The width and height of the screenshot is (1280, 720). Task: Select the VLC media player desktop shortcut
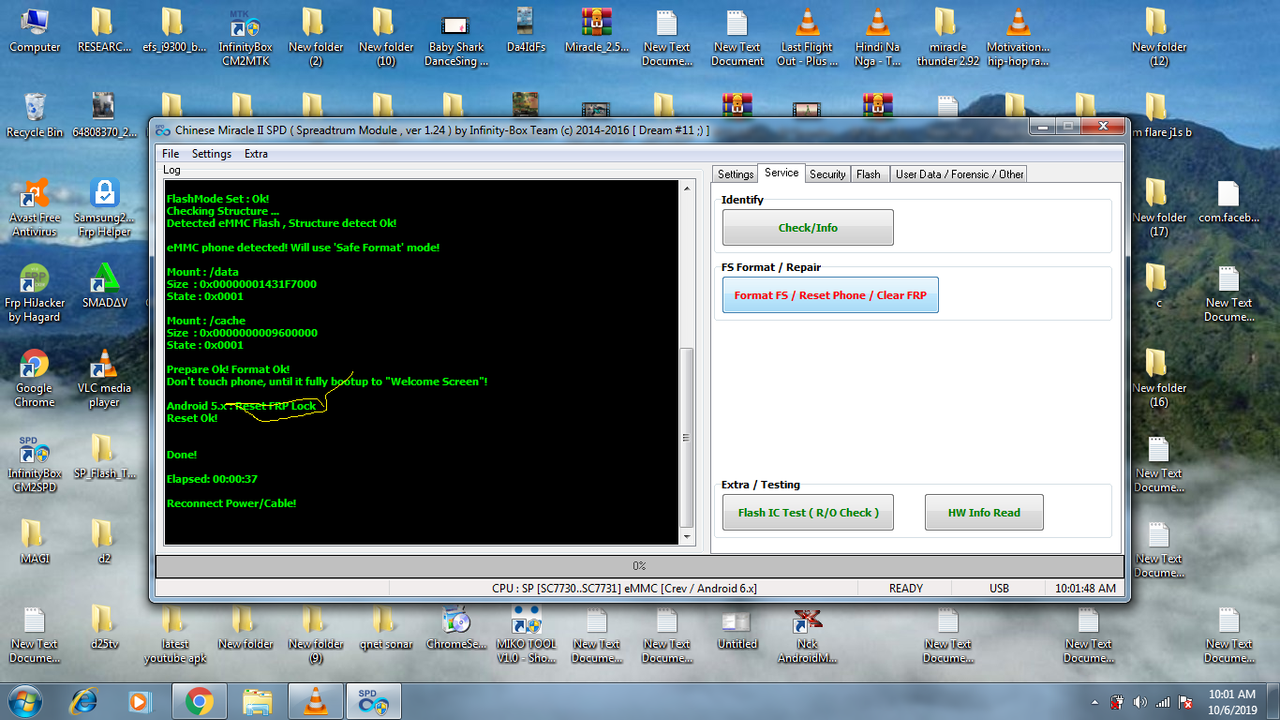pyautogui.click(x=104, y=378)
